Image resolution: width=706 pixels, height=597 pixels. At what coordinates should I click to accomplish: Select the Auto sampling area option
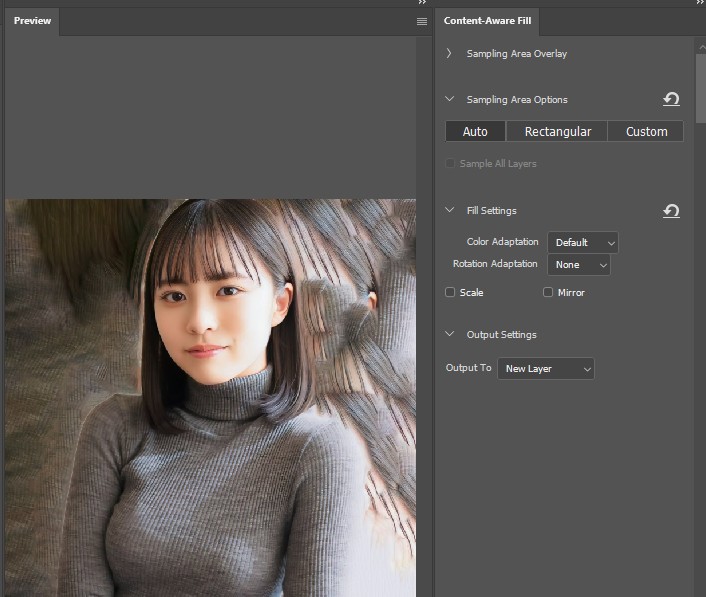475,131
